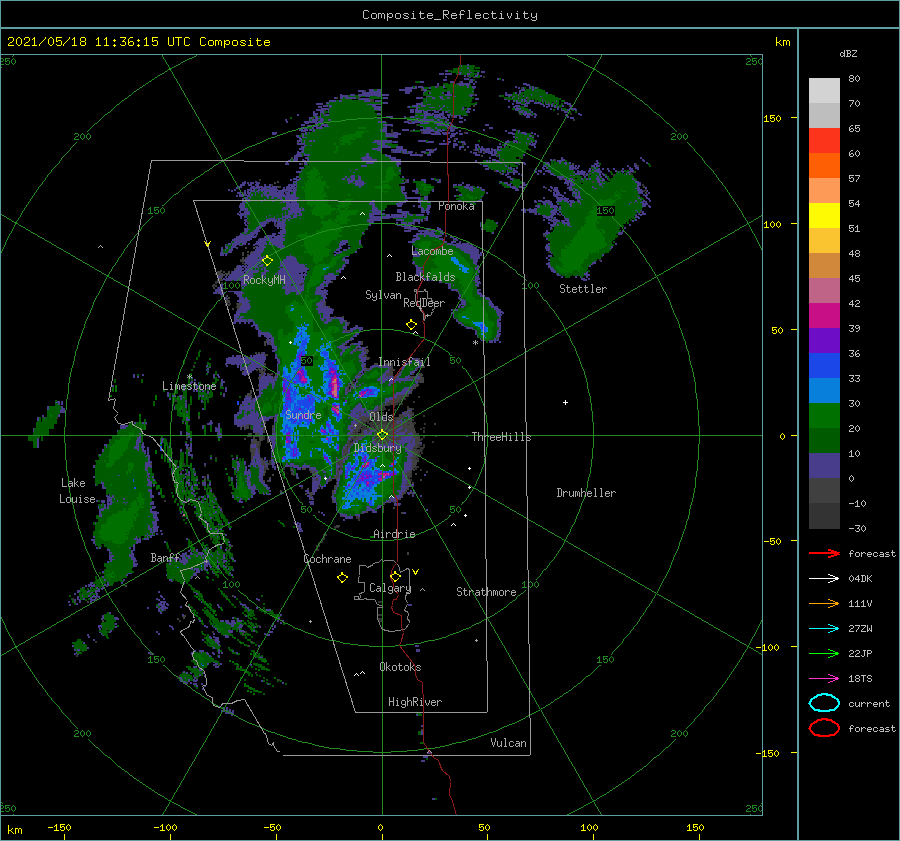
Task: Click the Limestone label
Action: 189,386
